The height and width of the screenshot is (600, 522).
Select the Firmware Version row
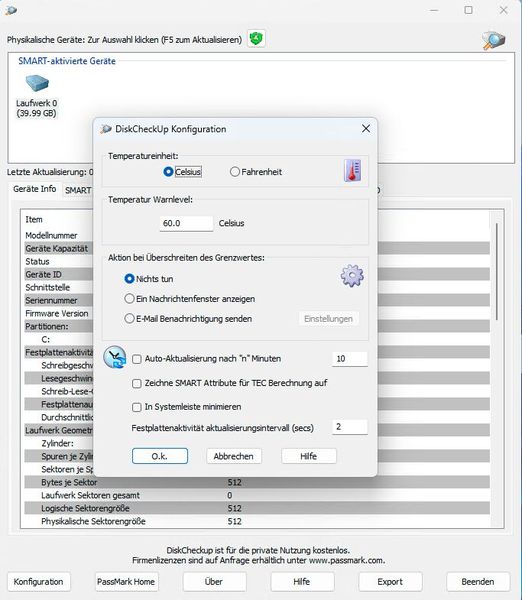click(257, 313)
